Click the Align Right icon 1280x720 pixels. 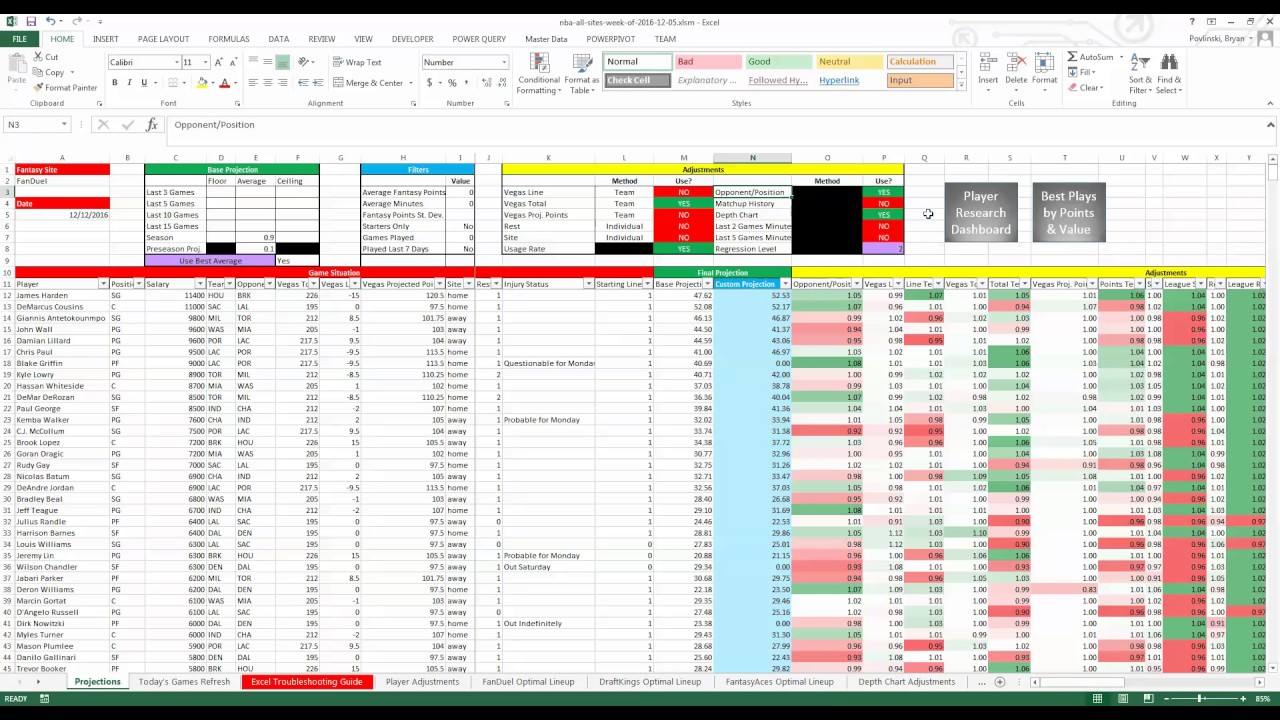pos(283,83)
